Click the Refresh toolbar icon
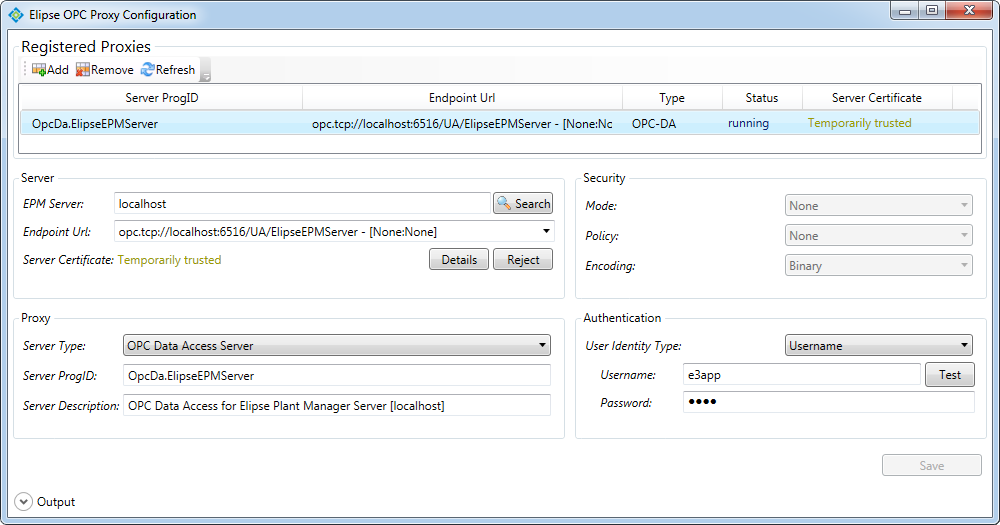 pyautogui.click(x=148, y=70)
